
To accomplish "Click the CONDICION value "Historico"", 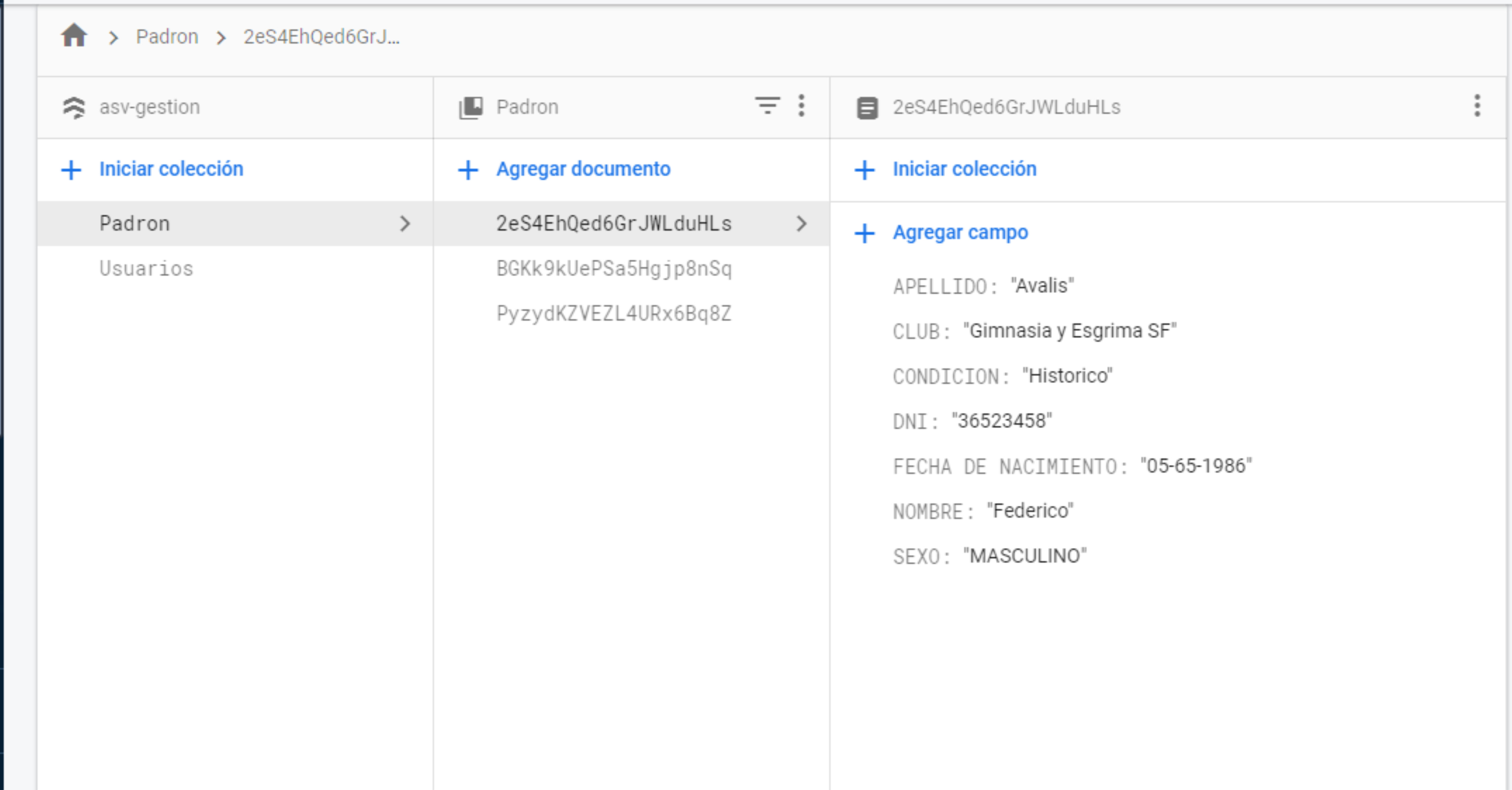I will click(x=1067, y=376).
